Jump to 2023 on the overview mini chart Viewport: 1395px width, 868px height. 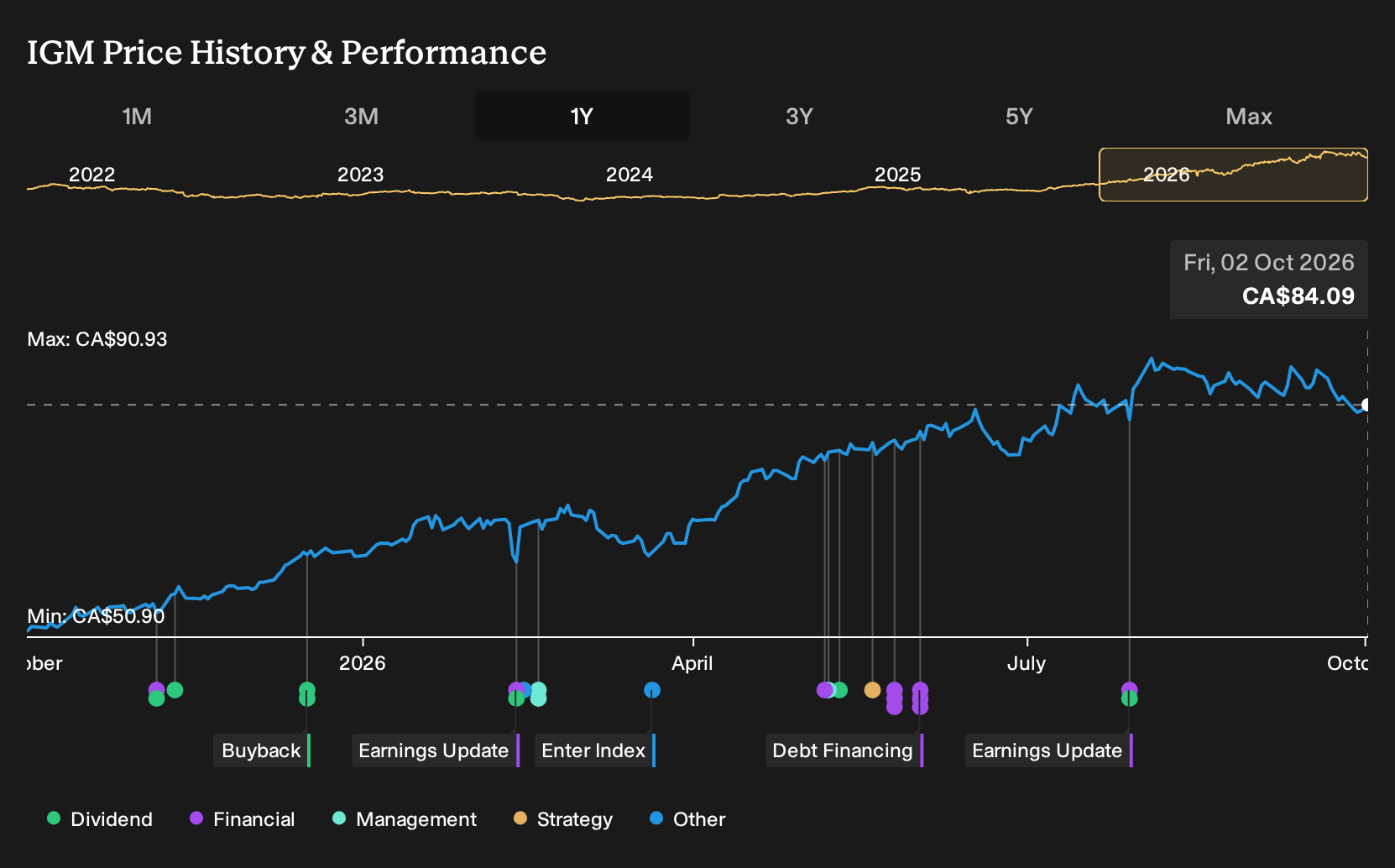pos(360,175)
